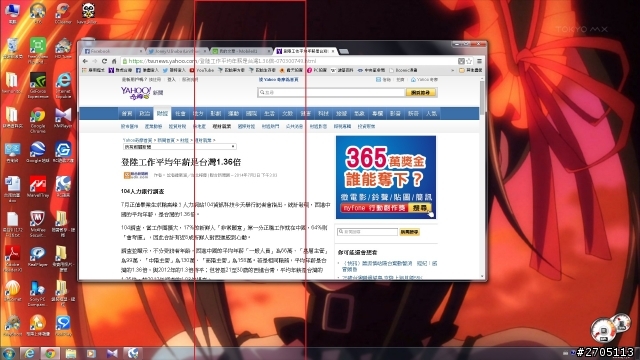Open Internet Explorer from the taskbar
Image resolution: width=640 pixels, height=360 pixels.
click(x=29, y=353)
